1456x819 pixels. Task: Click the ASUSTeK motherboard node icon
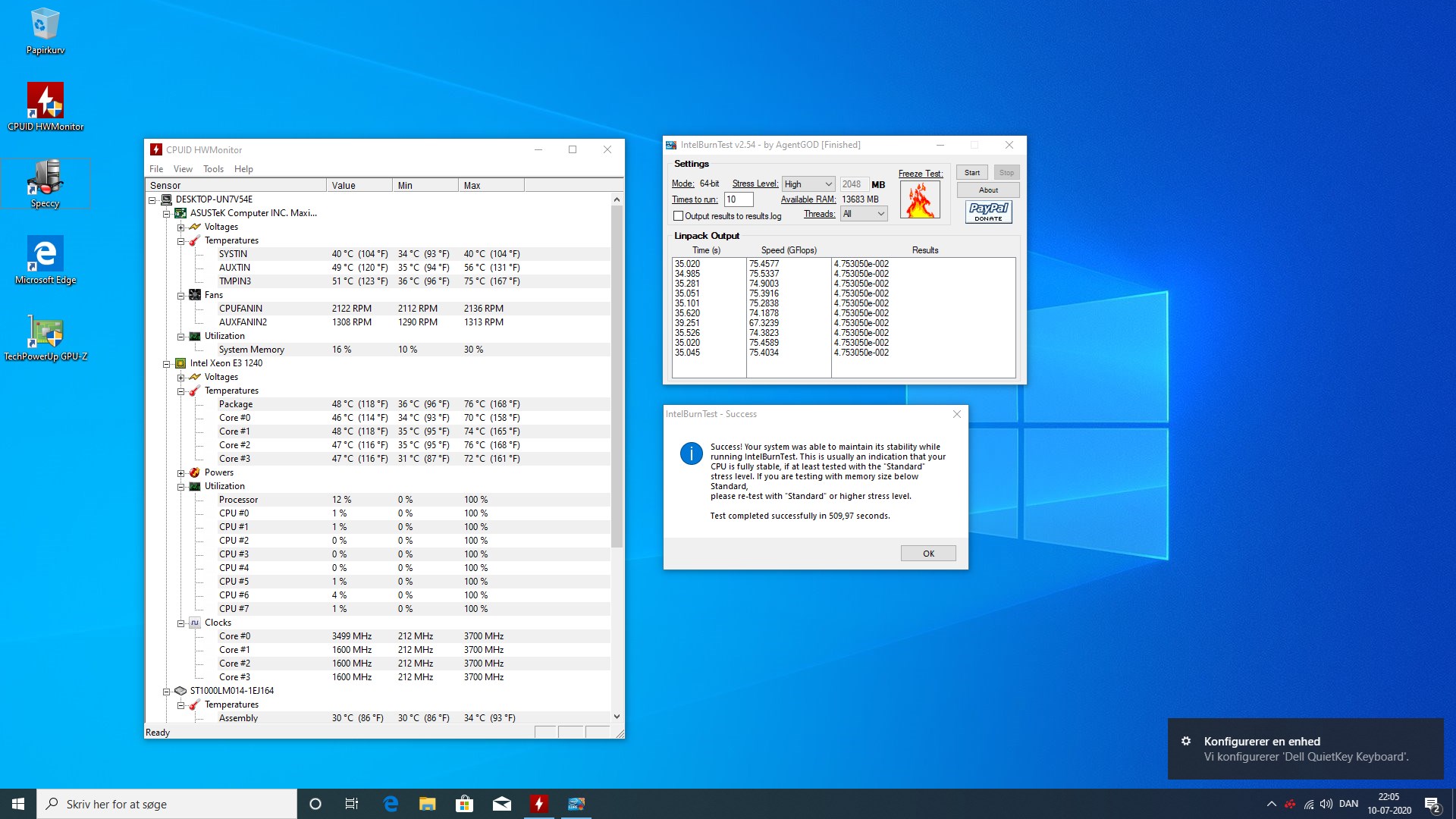click(x=180, y=213)
